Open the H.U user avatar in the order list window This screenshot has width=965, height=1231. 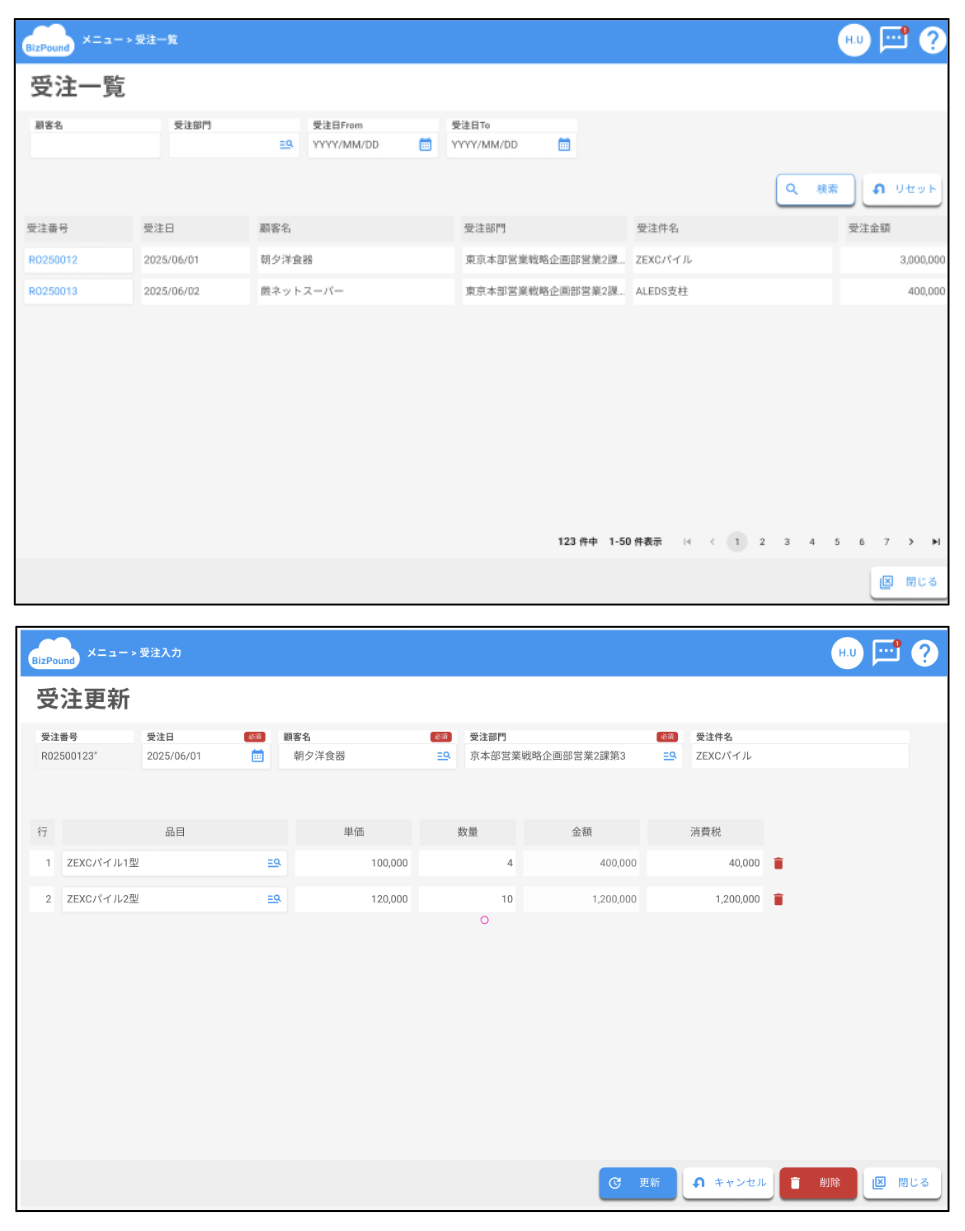[853, 41]
